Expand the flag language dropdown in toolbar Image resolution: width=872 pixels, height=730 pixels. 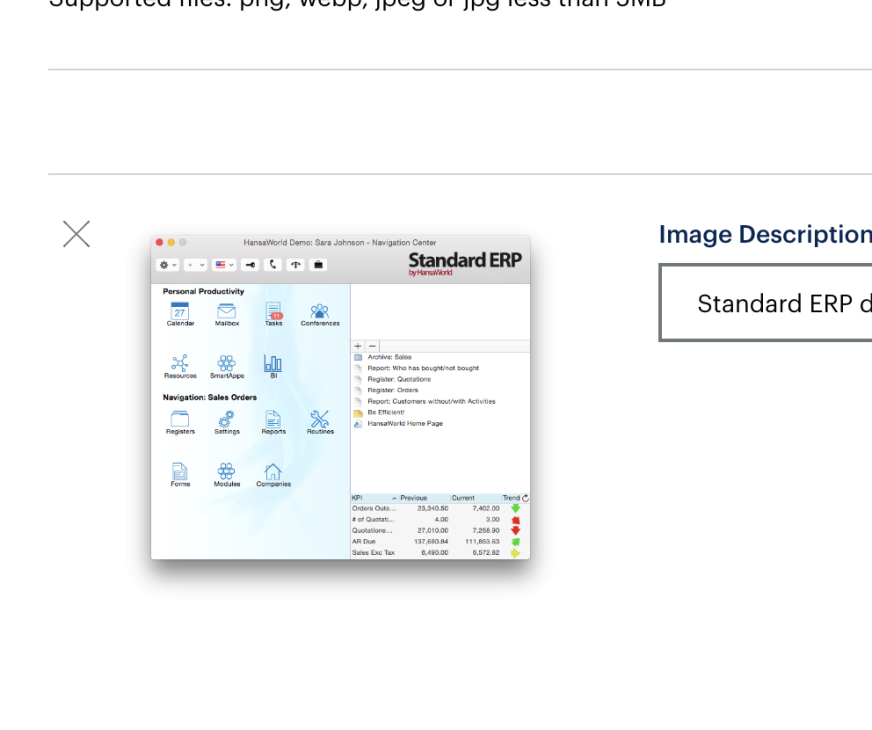click(x=224, y=265)
